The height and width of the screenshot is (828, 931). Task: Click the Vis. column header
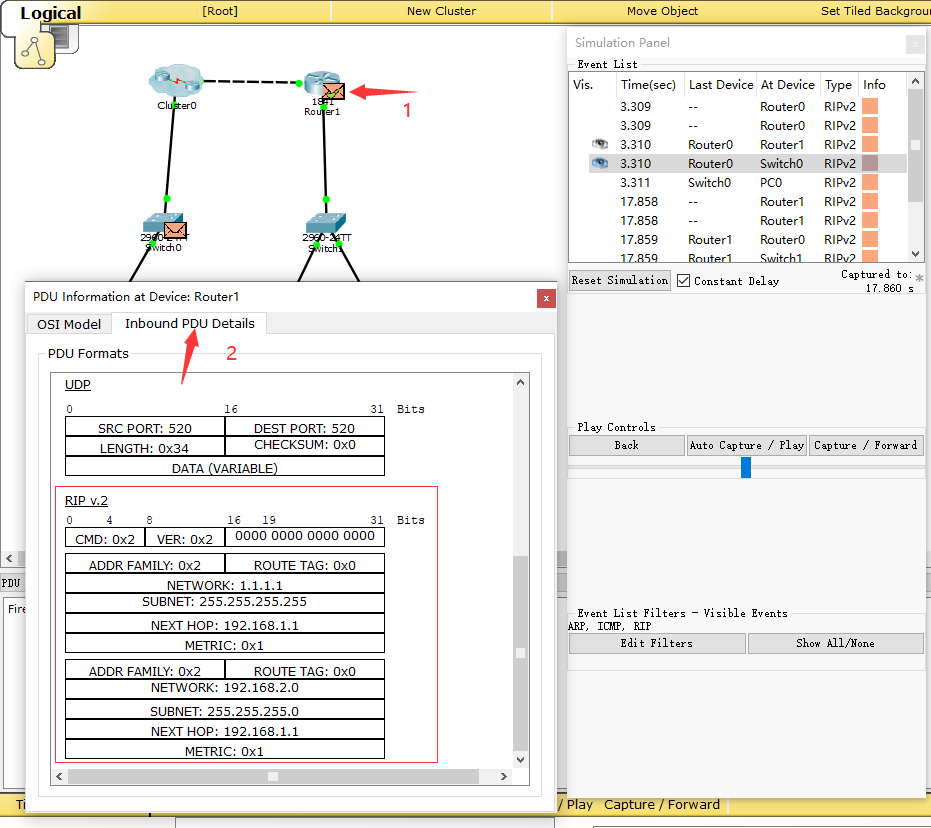coord(583,85)
